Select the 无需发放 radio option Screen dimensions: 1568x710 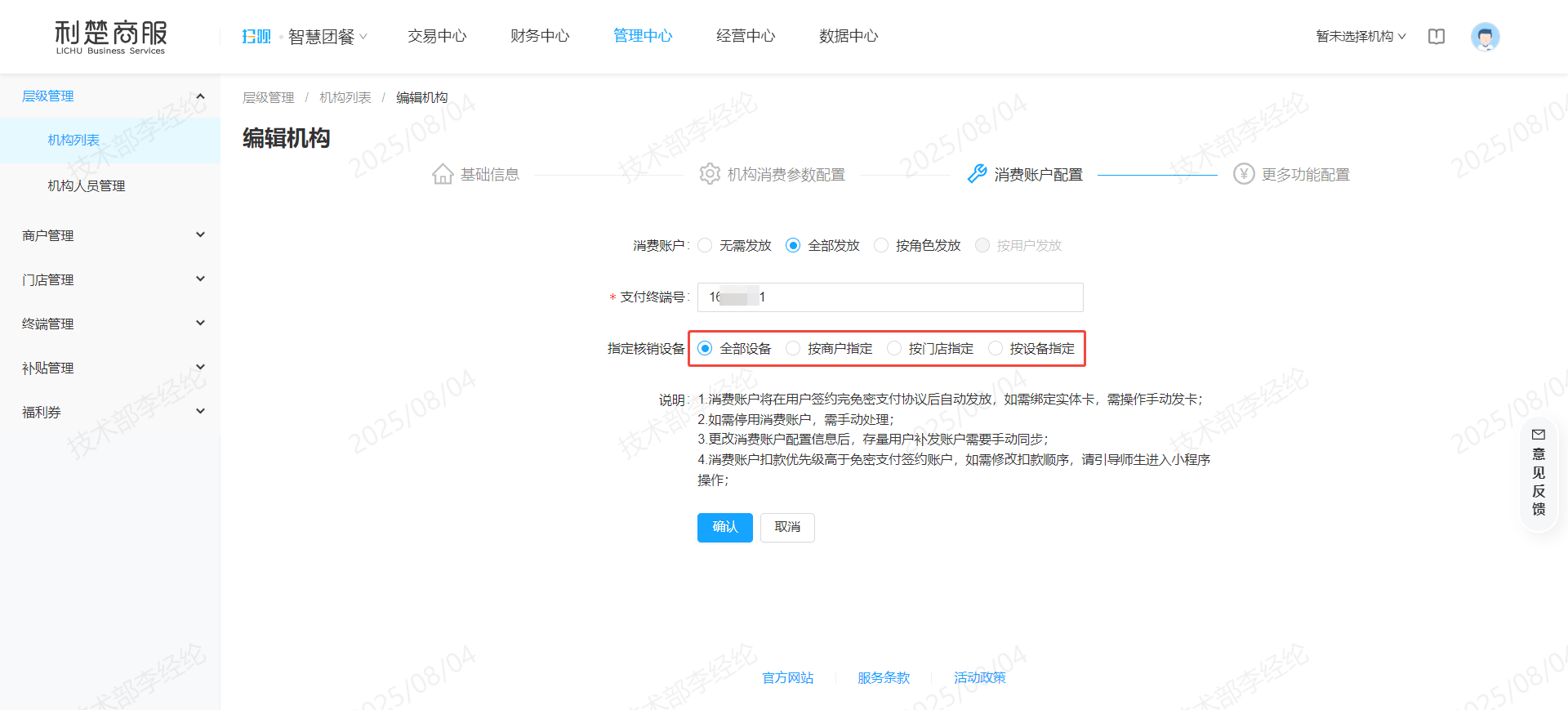coord(706,246)
